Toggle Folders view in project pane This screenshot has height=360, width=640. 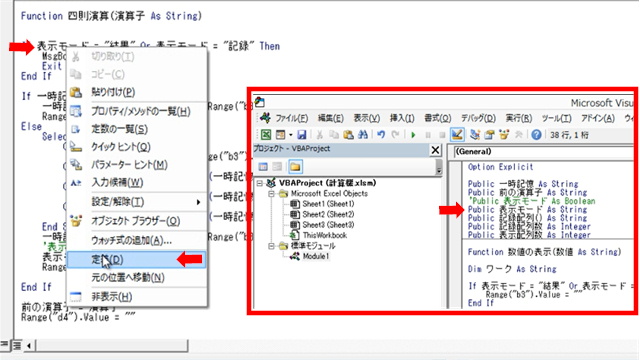point(295,167)
